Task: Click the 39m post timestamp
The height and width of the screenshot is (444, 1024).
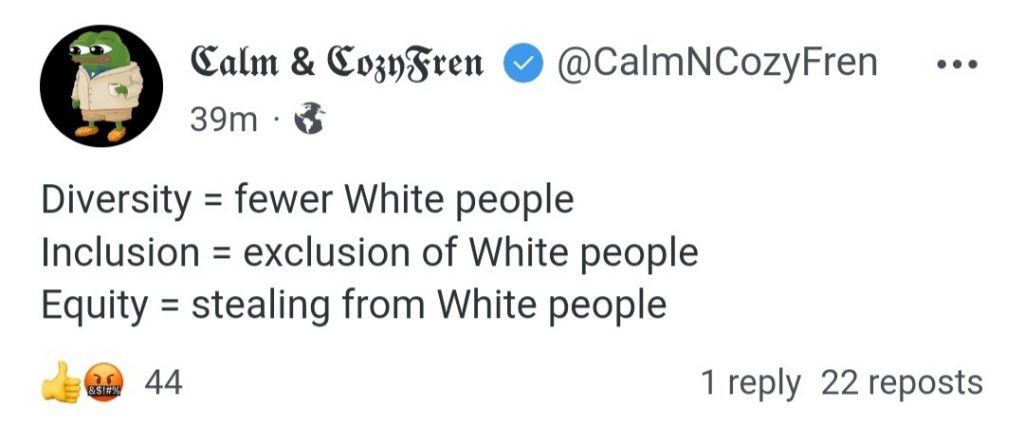Action: click(223, 121)
